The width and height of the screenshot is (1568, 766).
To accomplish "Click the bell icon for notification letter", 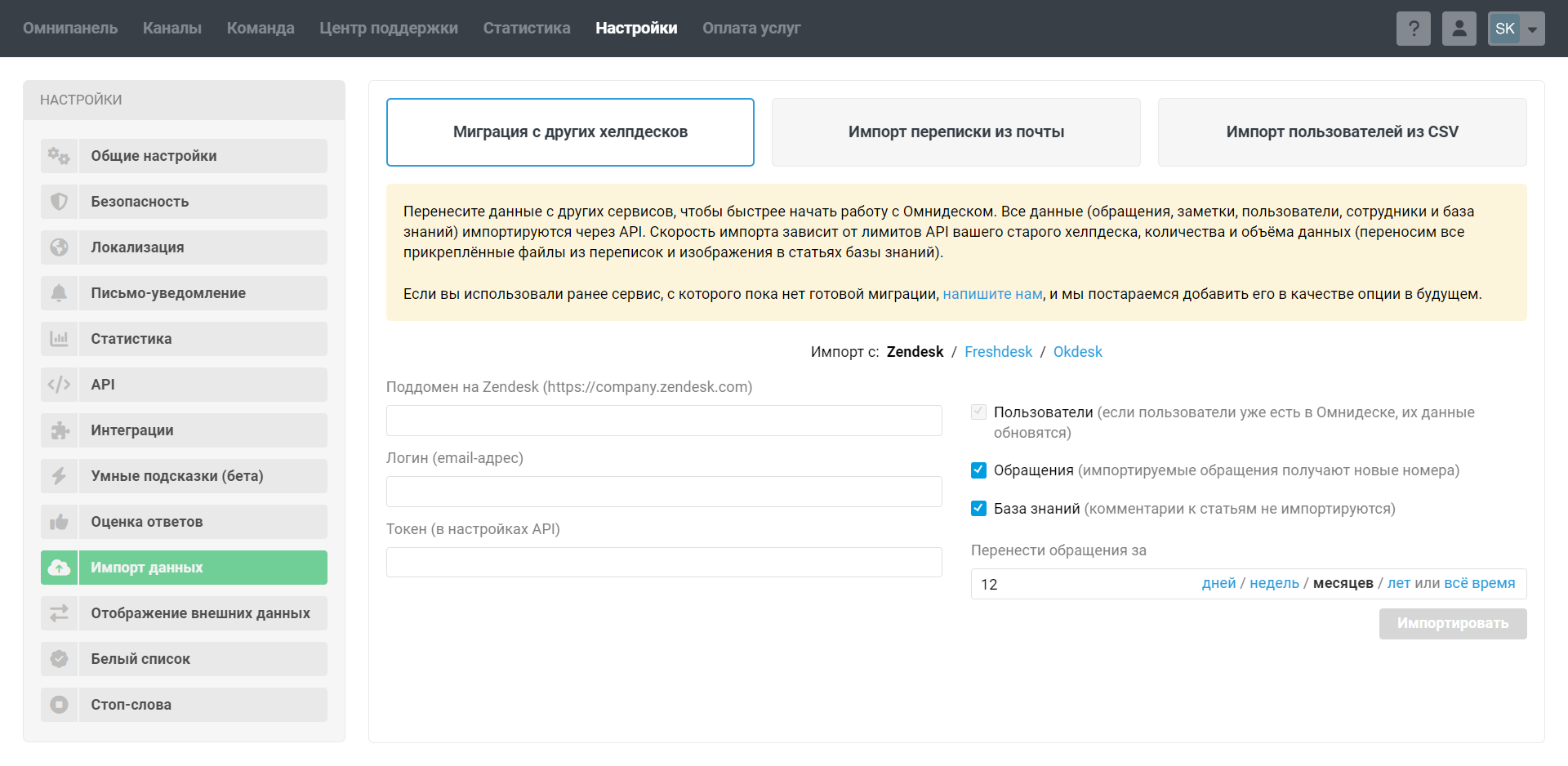I will 59,293.
